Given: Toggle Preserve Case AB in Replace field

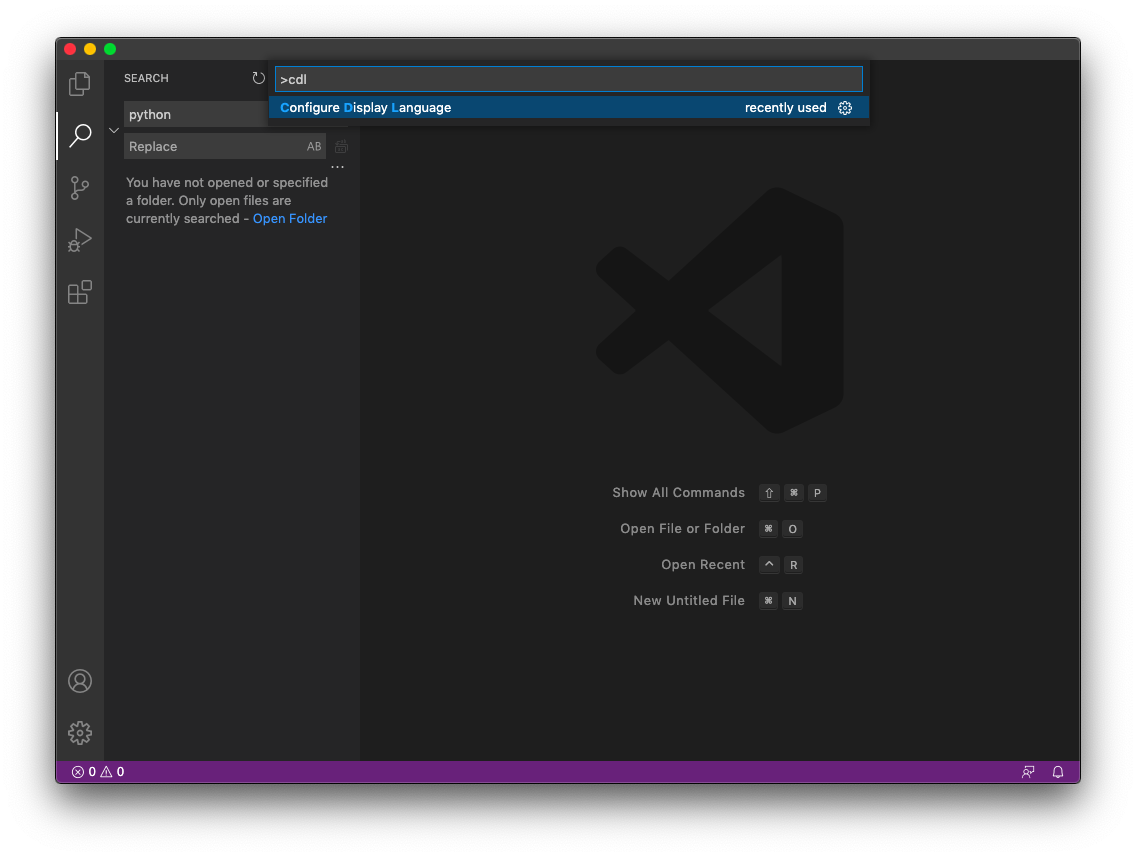Looking at the screenshot, I should pos(314,146).
